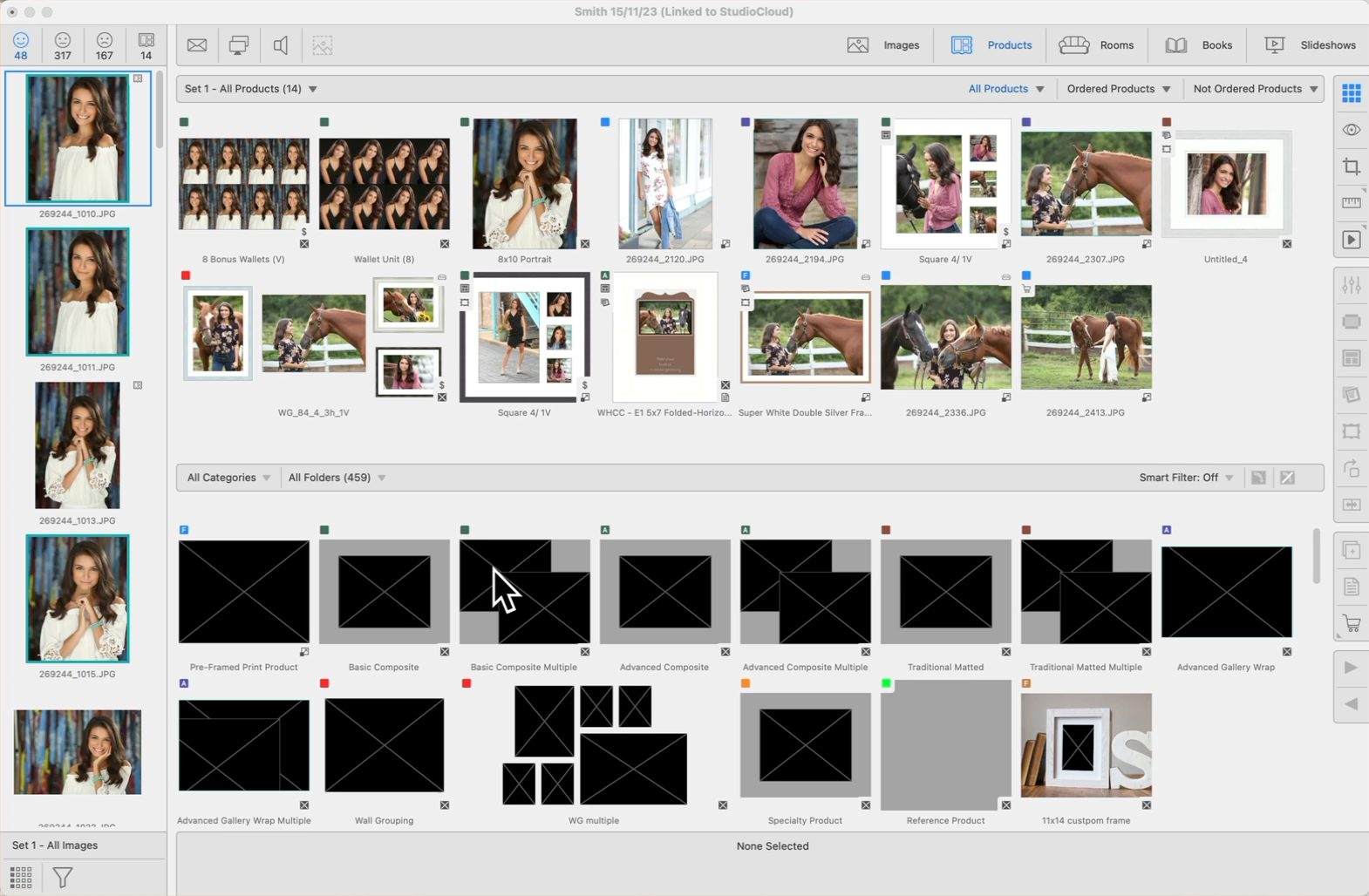Image resolution: width=1369 pixels, height=896 pixels.
Task: Click the ruler measurement icon in sidebar
Action: tap(1351, 203)
